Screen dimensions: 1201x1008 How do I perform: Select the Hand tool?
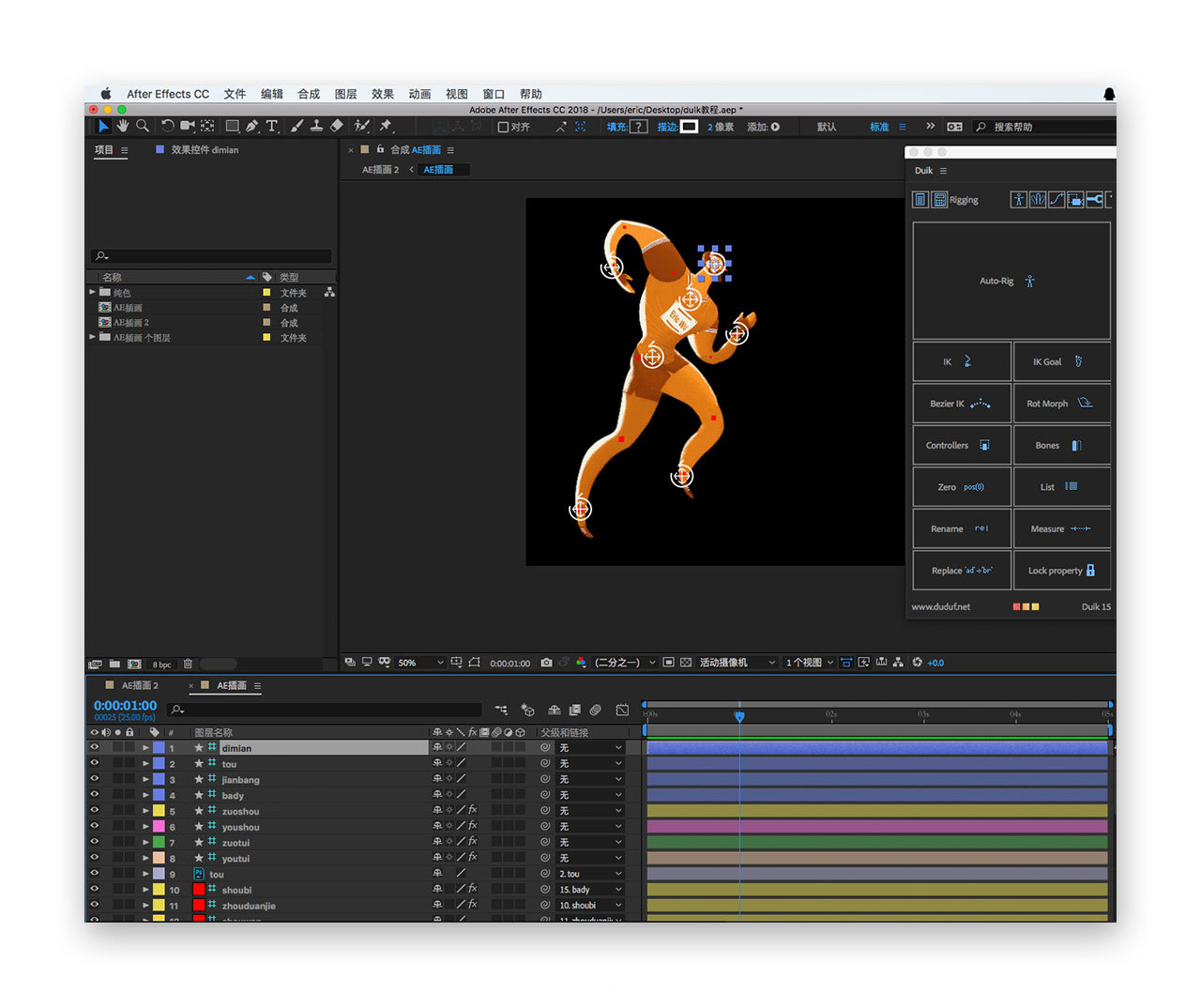123,126
